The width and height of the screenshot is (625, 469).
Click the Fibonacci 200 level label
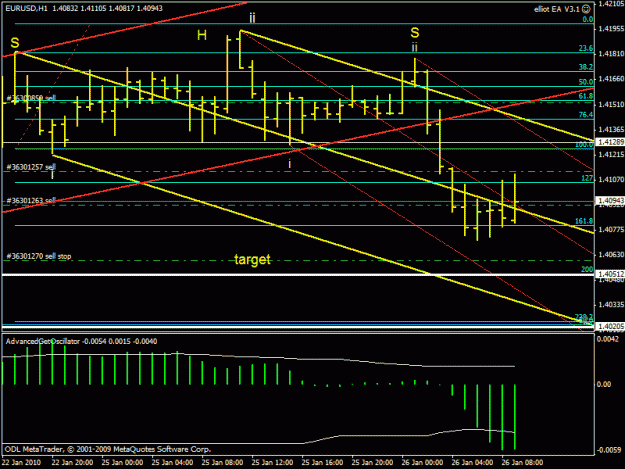coord(587,269)
